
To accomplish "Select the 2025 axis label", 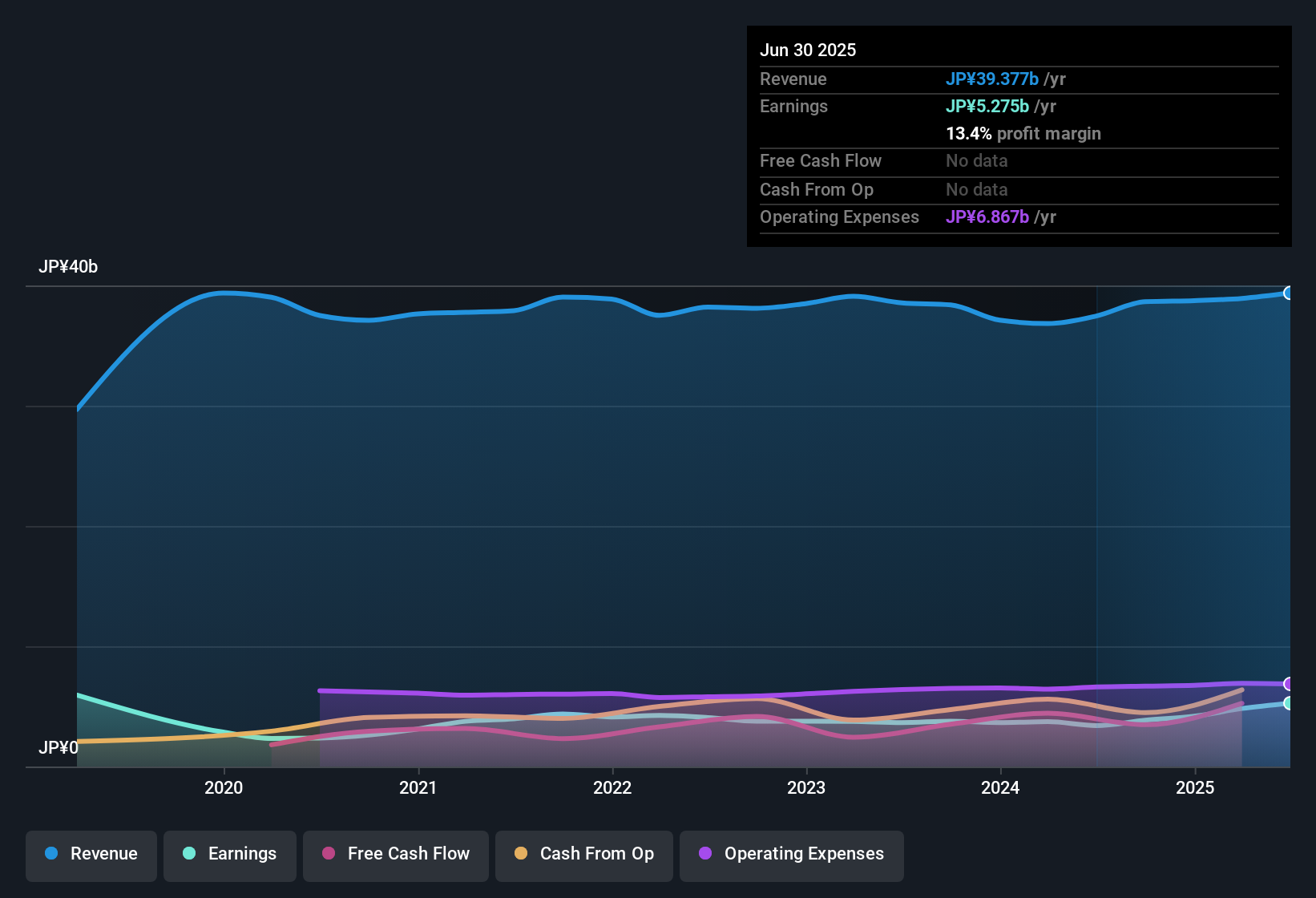I will pyautogui.click(x=1196, y=788).
